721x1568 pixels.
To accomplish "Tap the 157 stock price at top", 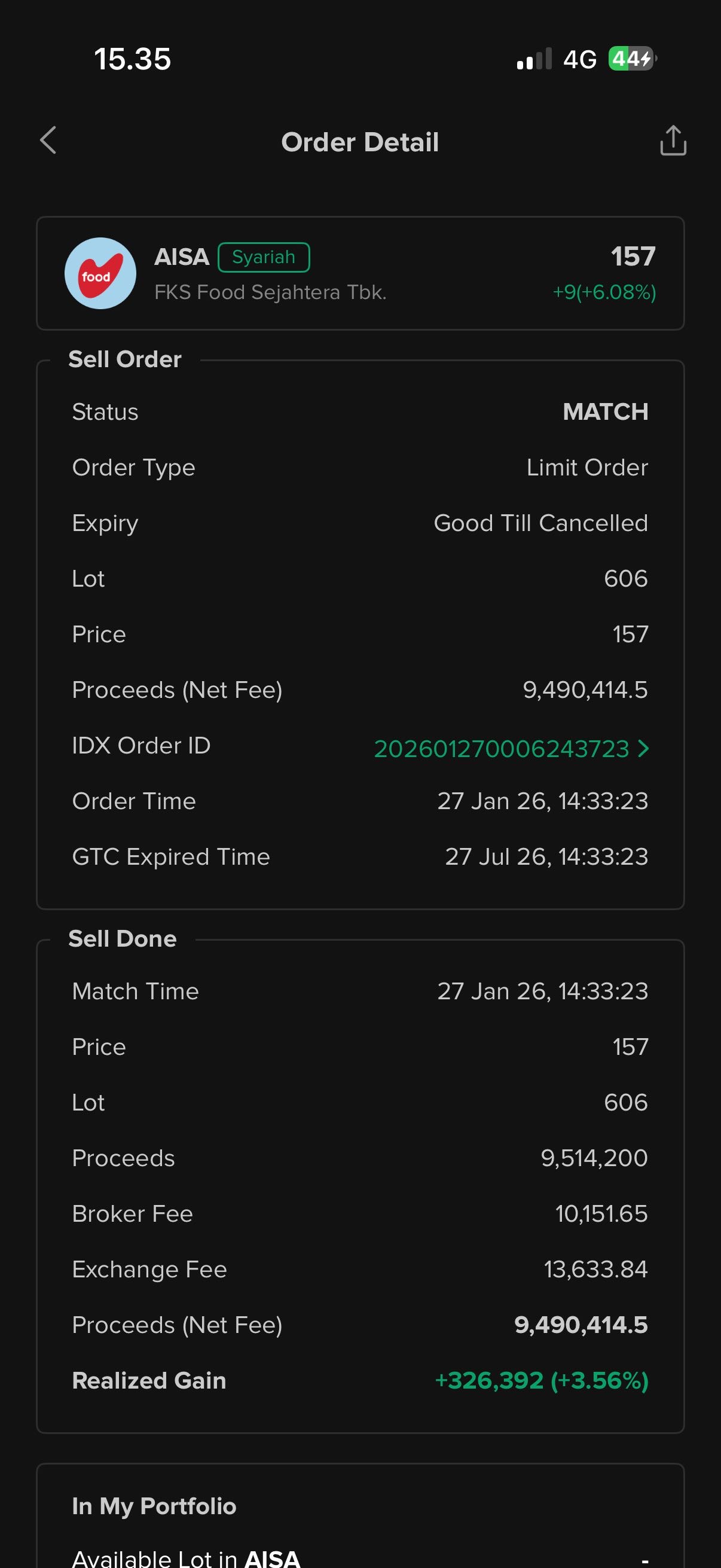I will click(x=633, y=257).
